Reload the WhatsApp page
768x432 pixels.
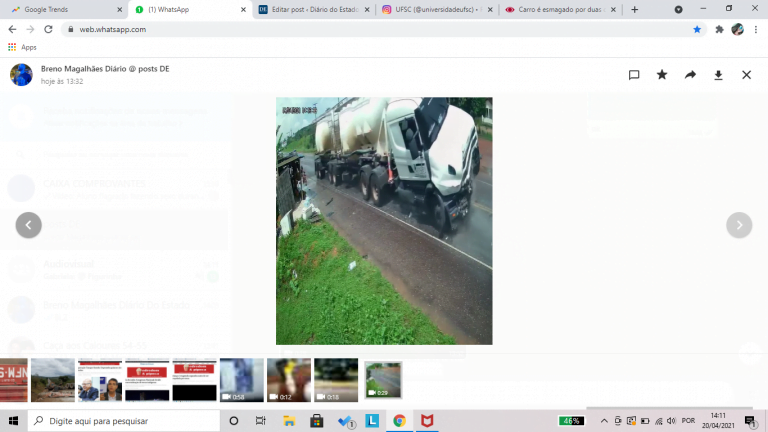click(48, 29)
